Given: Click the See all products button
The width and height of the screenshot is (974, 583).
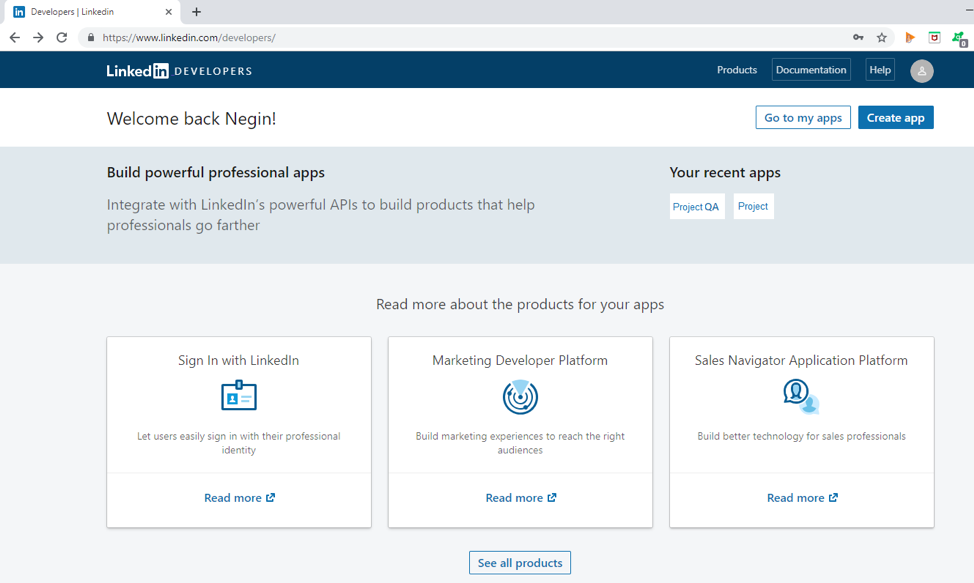Looking at the screenshot, I should [x=520, y=563].
